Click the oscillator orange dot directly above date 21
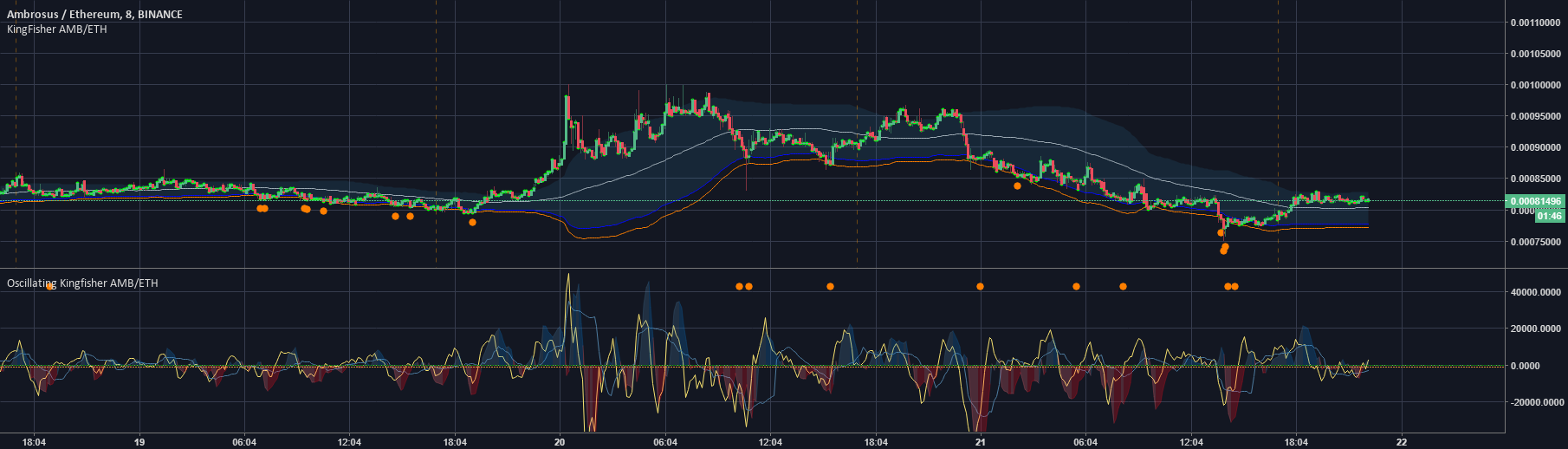The width and height of the screenshot is (1568, 449). point(980,286)
